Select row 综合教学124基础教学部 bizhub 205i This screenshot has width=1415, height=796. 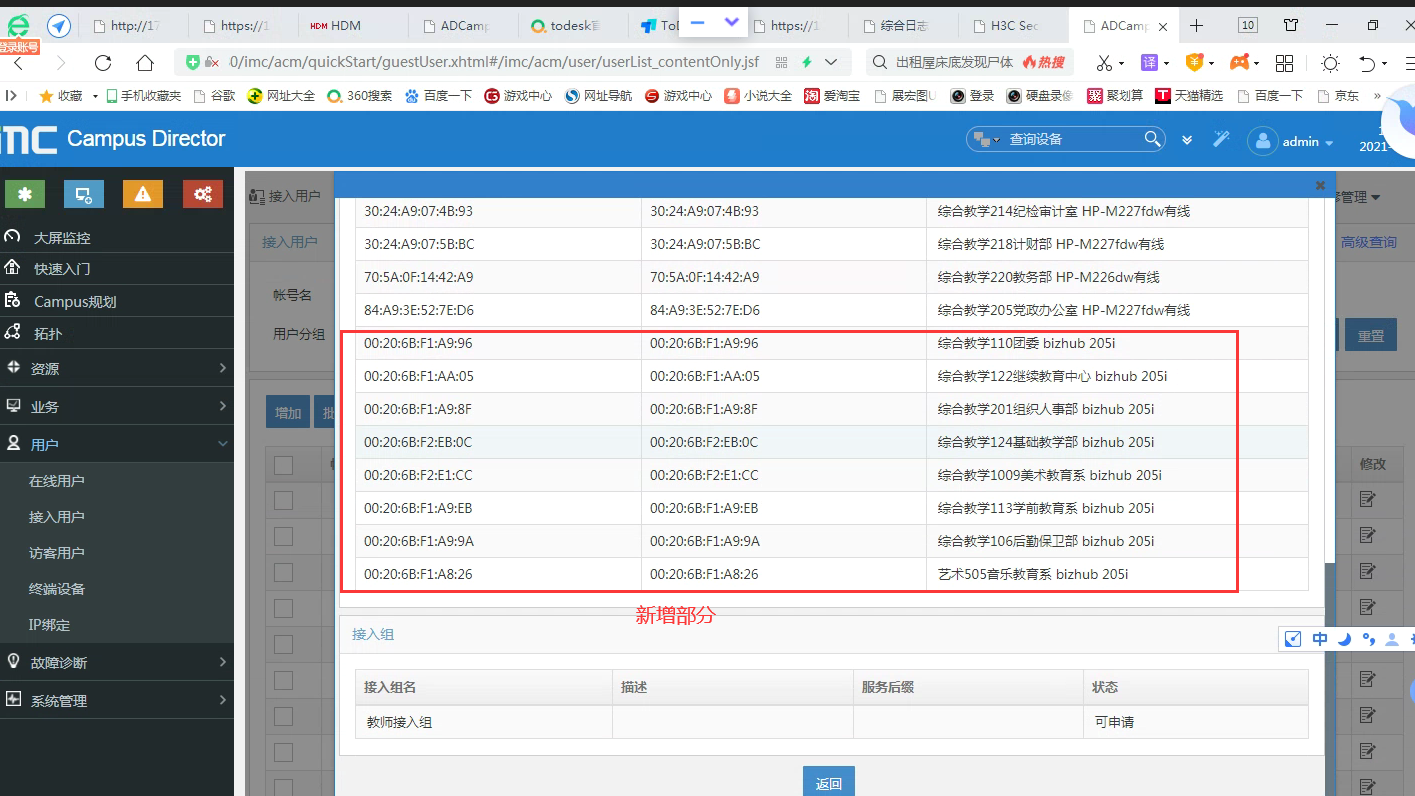tap(831, 442)
